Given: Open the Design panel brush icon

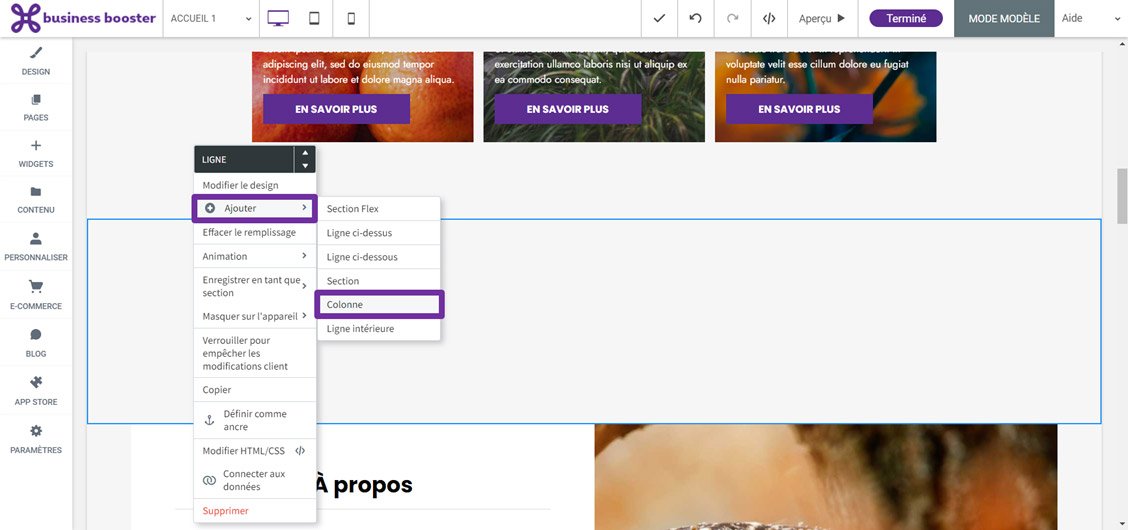Looking at the screenshot, I should pyautogui.click(x=36, y=53).
